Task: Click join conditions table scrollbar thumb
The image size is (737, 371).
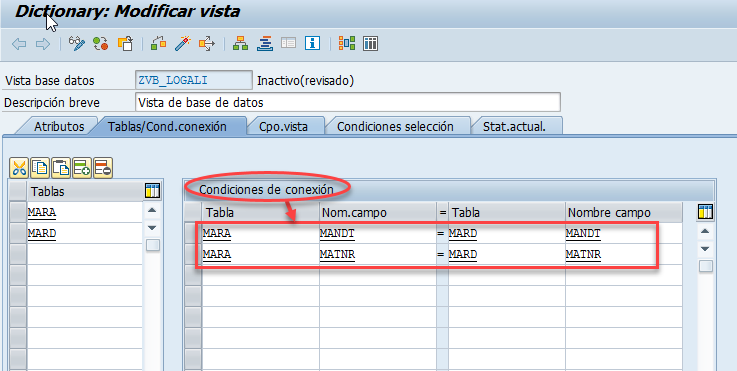Action: [706, 266]
